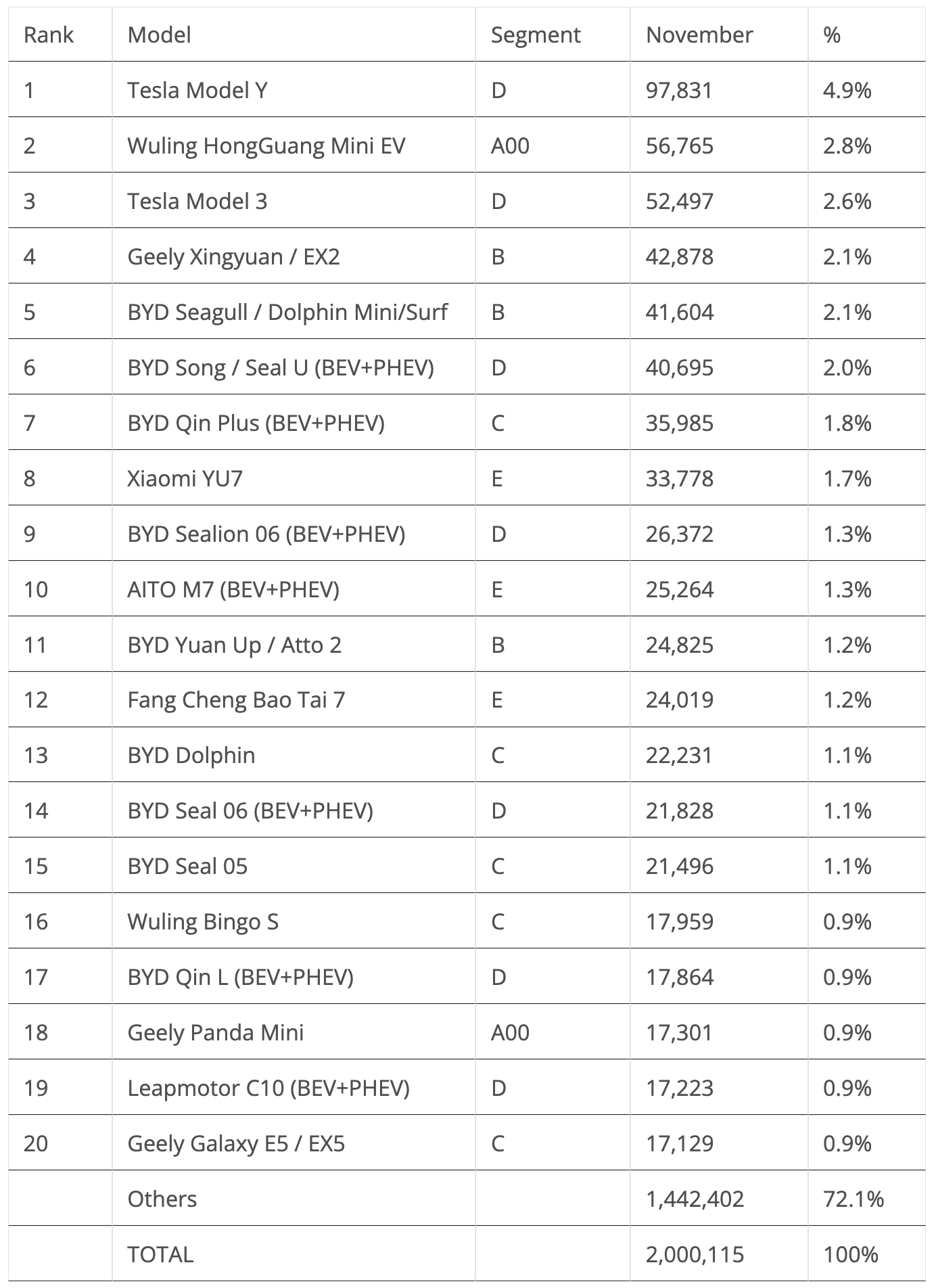Click the Segment column header
The height and width of the screenshot is (1288, 936).
pyautogui.click(x=535, y=35)
